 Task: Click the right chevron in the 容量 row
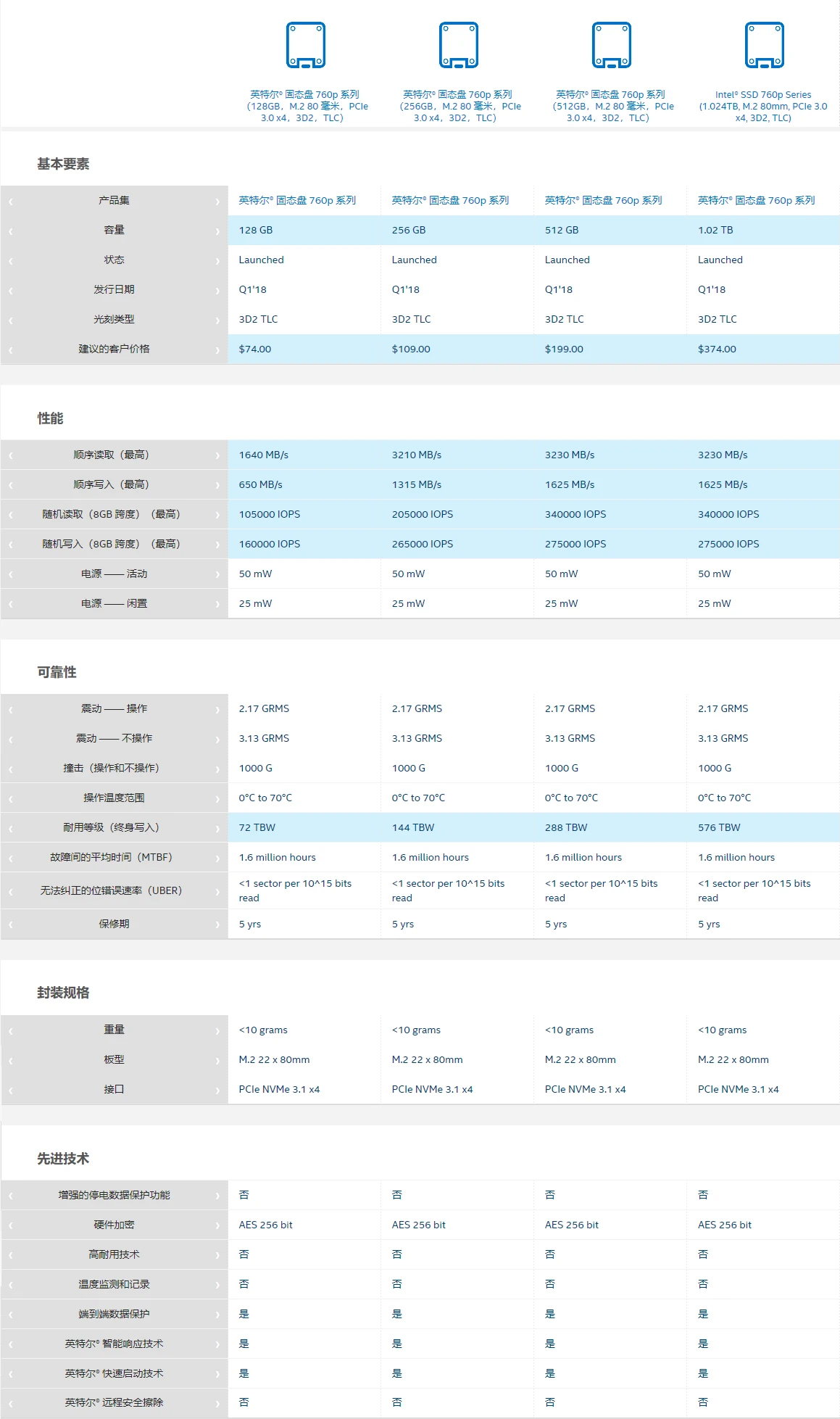pos(217,231)
